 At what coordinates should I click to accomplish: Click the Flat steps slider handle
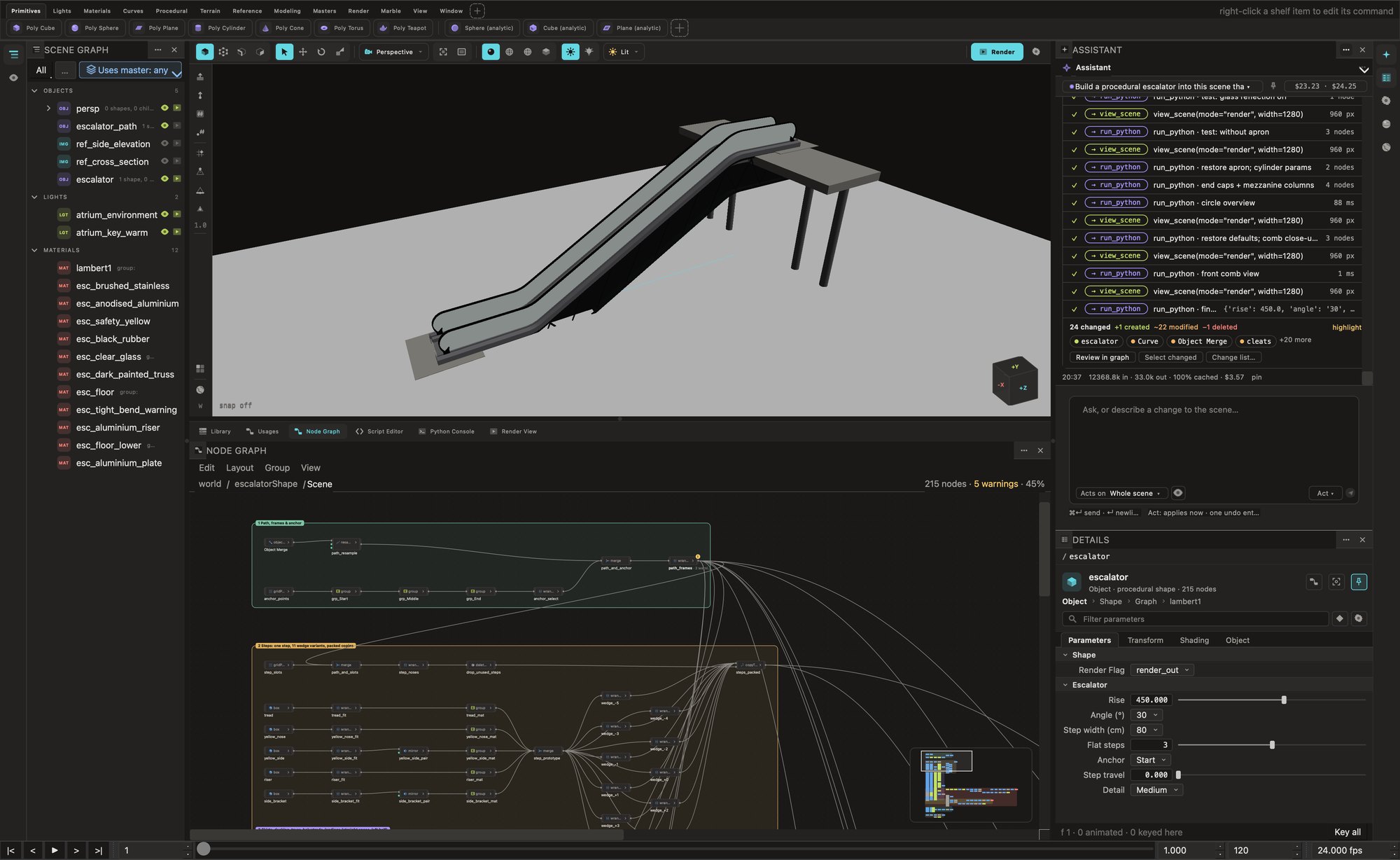1272,745
